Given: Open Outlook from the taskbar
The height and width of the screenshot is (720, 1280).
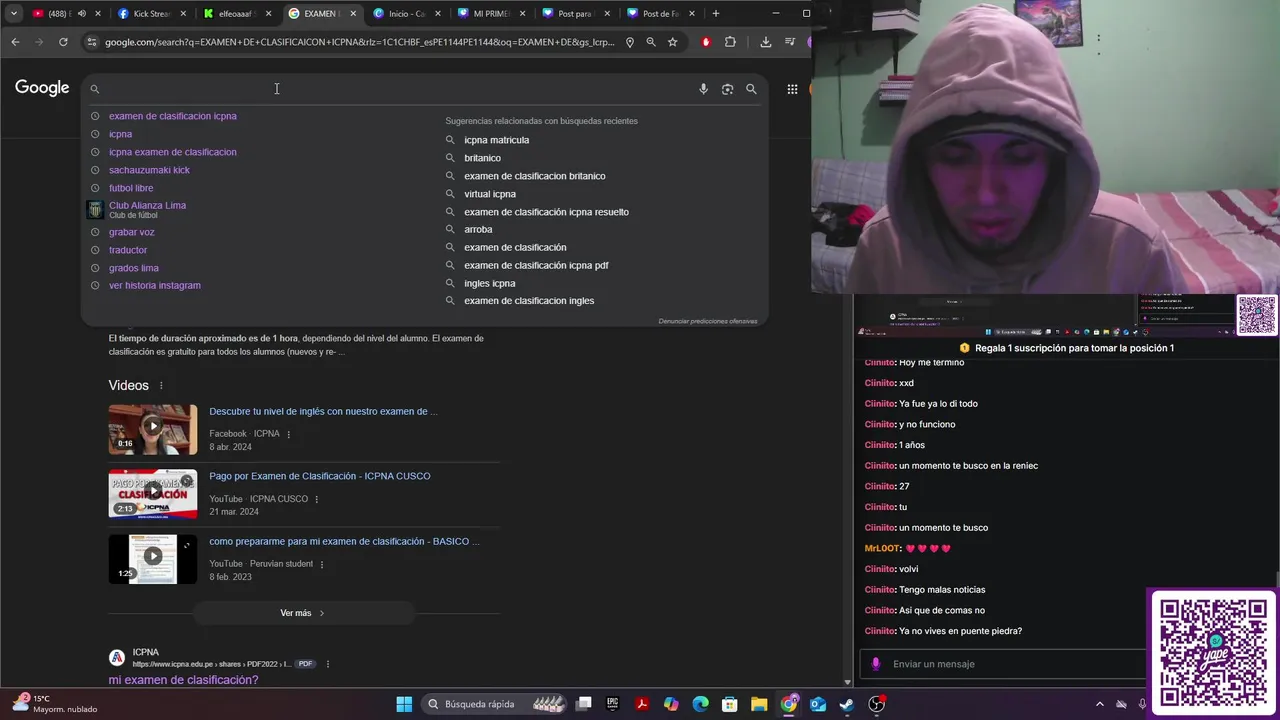Looking at the screenshot, I should pos(818,704).
